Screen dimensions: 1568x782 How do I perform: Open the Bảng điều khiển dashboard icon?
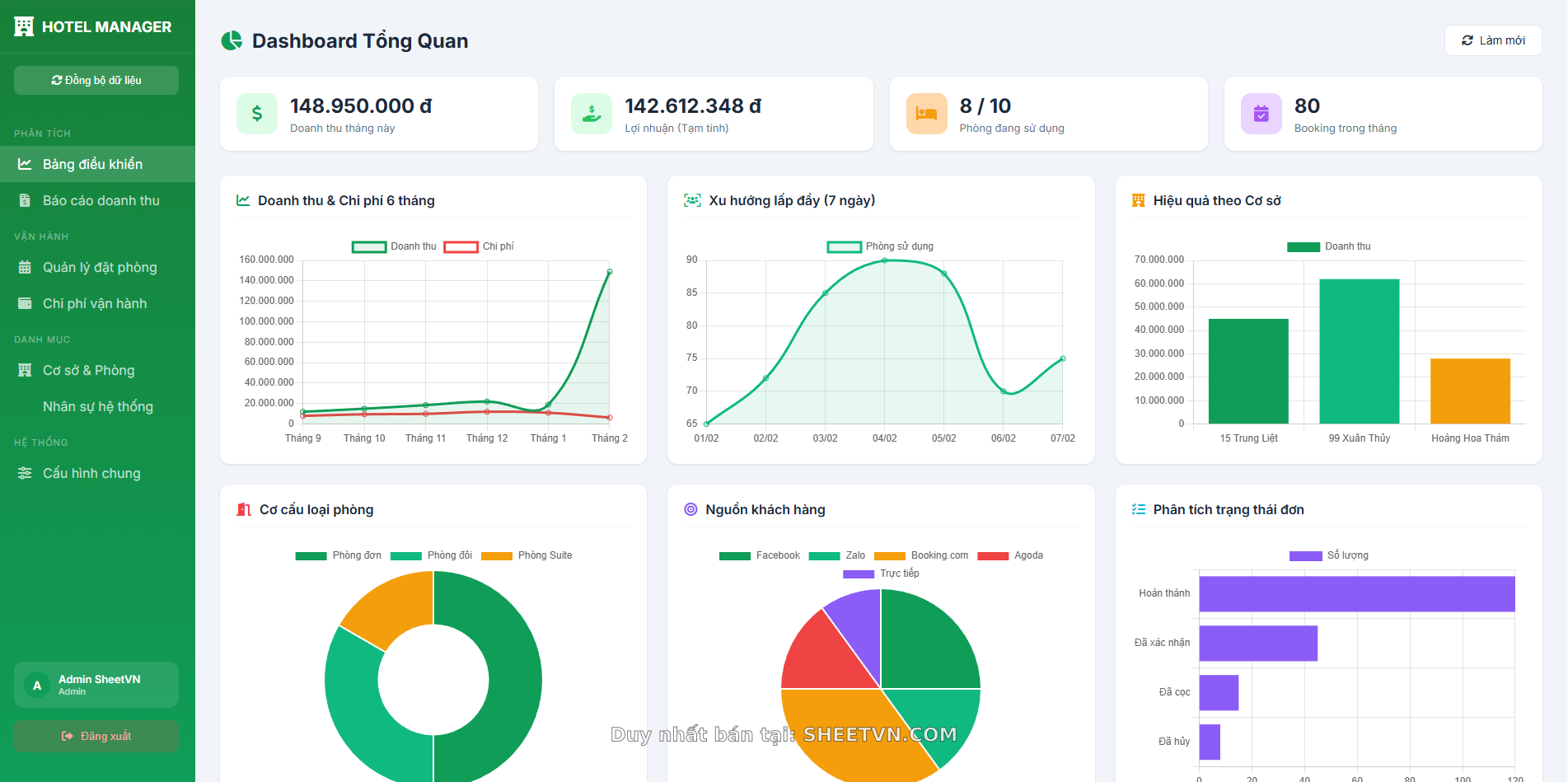(x=26, y=163)
